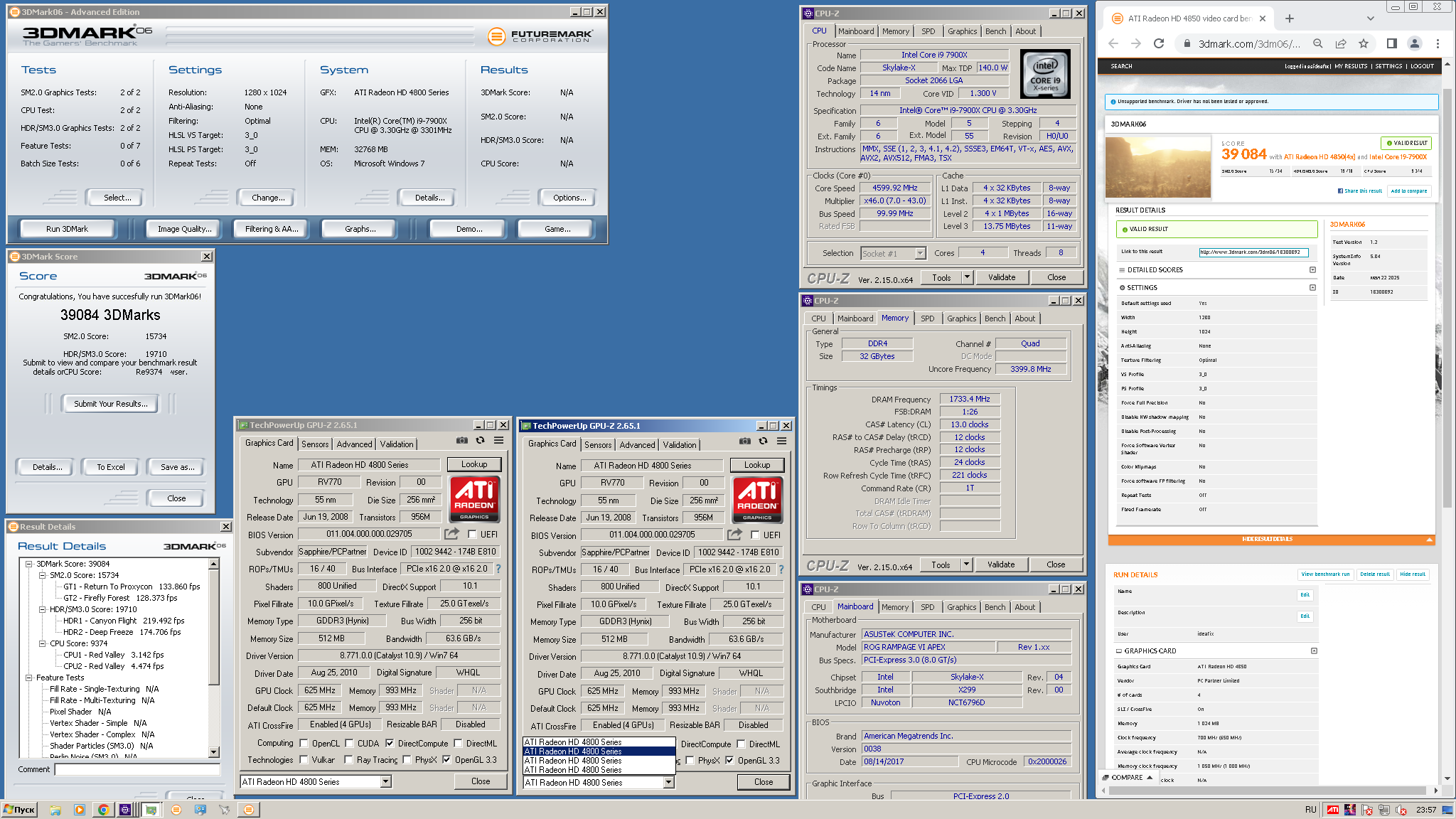
Task: Click the camera icon in right GPU-Z window
Action: 745,441
